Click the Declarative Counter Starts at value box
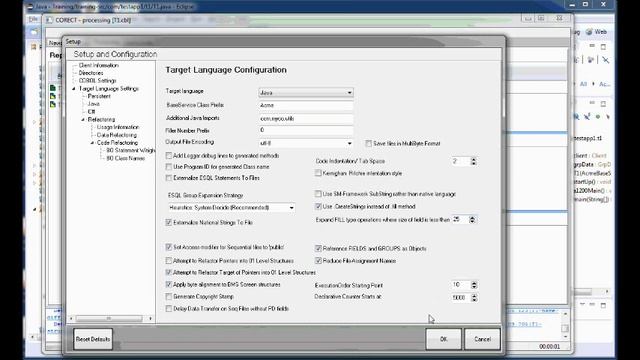The width and height of the screenshot is (640, 360). (461, 298)
